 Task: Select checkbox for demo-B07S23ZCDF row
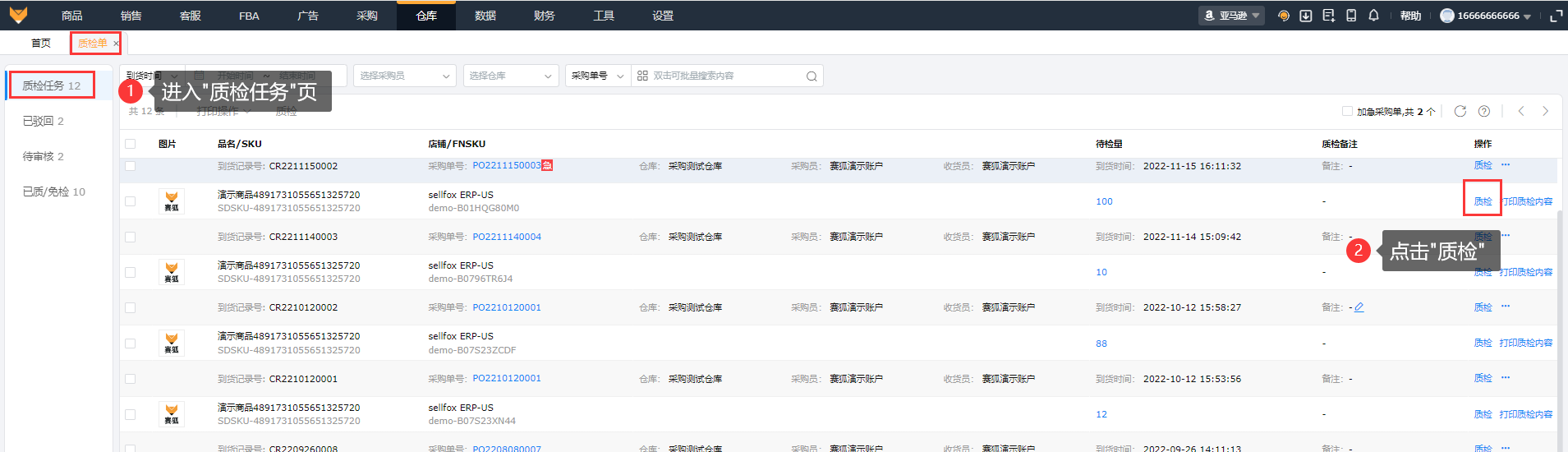(130, 344)
